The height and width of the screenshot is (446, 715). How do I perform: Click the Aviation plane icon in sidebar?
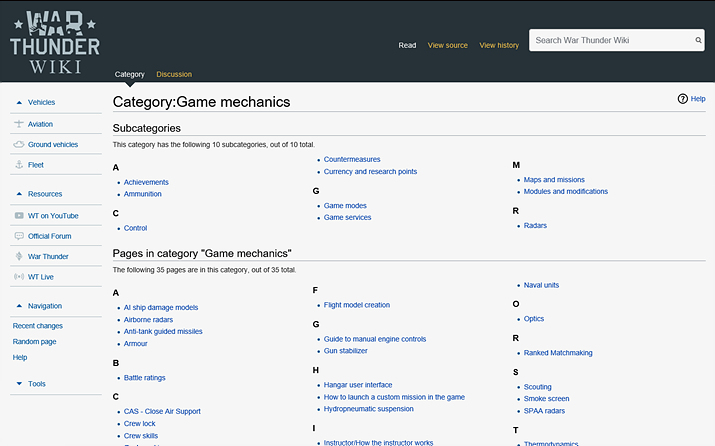tap(19, 124)
